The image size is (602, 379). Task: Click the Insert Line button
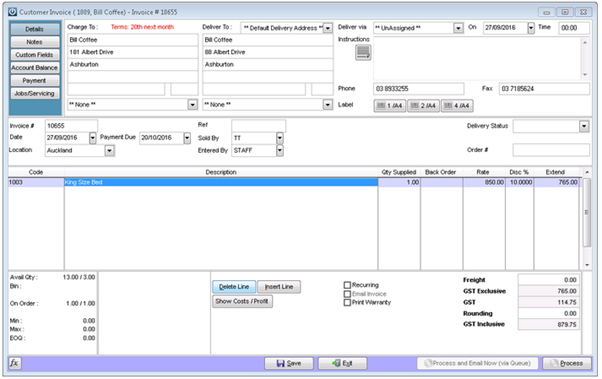point(279,287)
